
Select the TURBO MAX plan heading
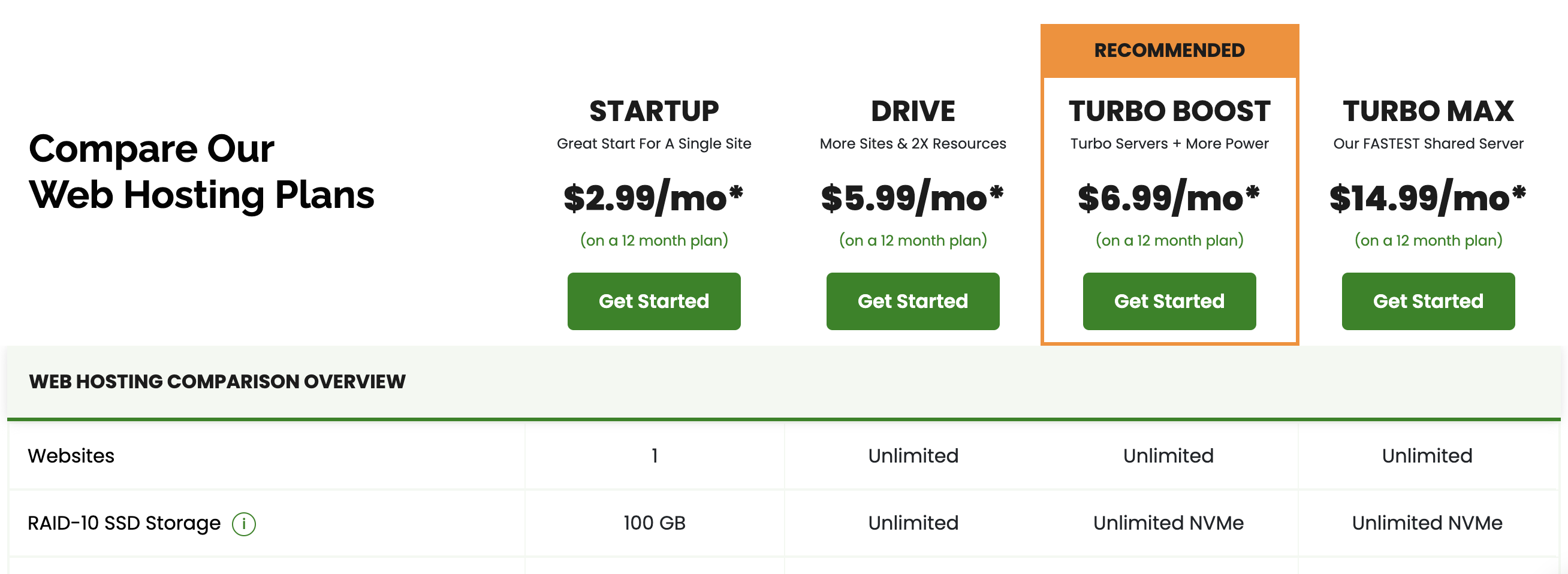tap(1427, 111)
